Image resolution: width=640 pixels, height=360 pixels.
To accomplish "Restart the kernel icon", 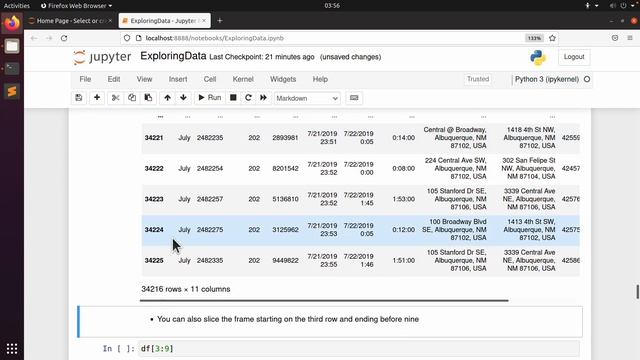I will 248,98.
